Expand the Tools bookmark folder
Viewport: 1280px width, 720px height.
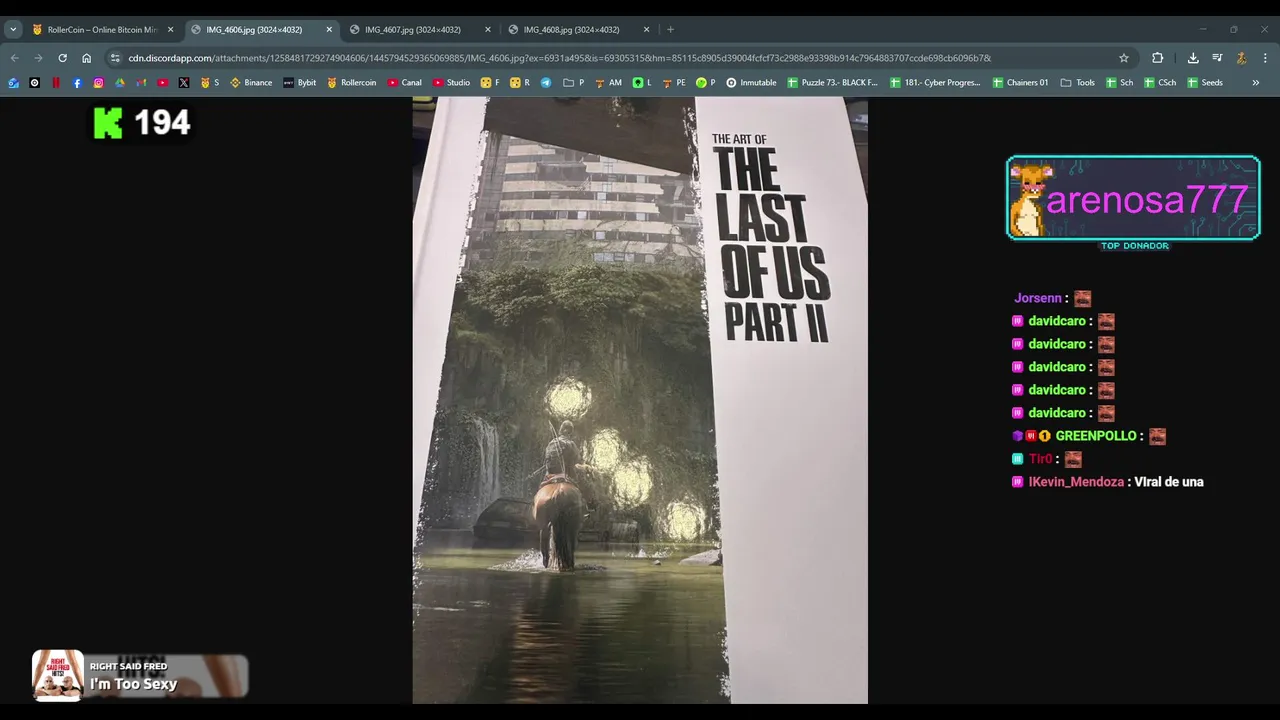coord(1078,83)
